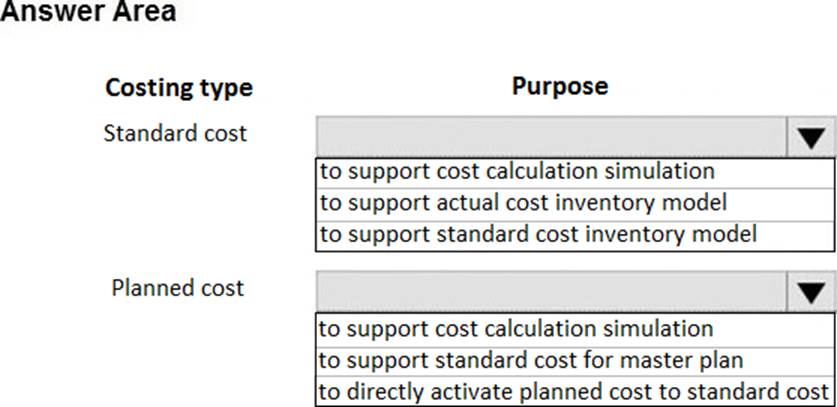Click the Standard cost row label
Viewport: 837px width, 407px height.
pyautogui.click(x=175, y=133)
